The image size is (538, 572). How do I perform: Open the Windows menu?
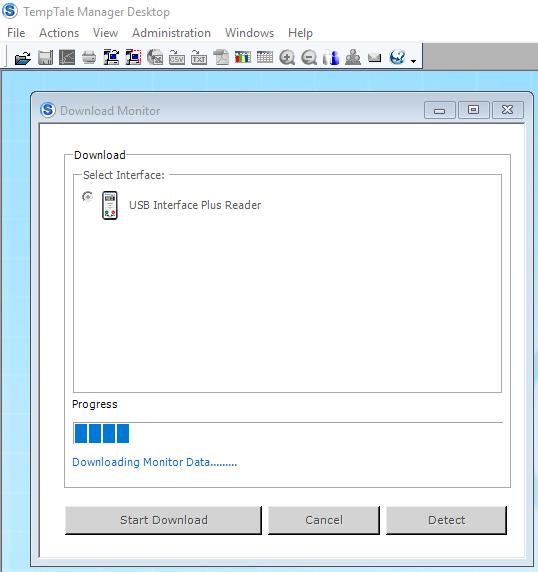pos(249,33)
